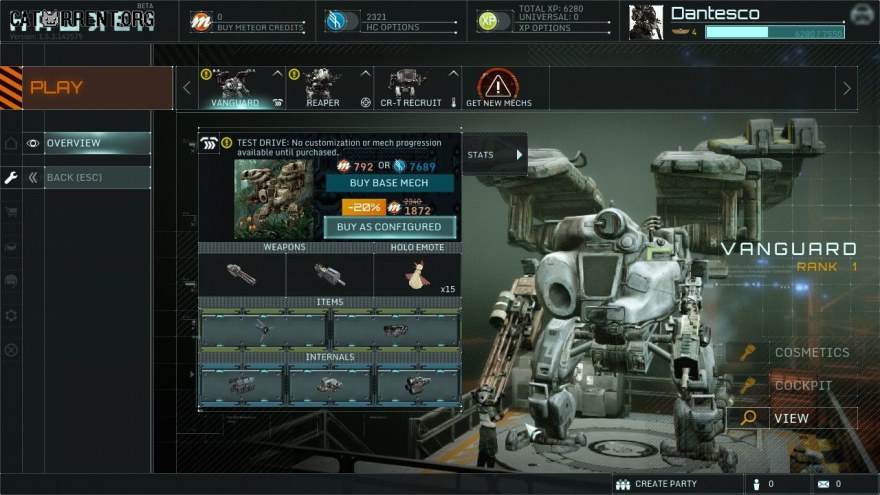This screenshot has height=495, width=880.
Task: Select the second weapon slot
Action: (329, 274)
